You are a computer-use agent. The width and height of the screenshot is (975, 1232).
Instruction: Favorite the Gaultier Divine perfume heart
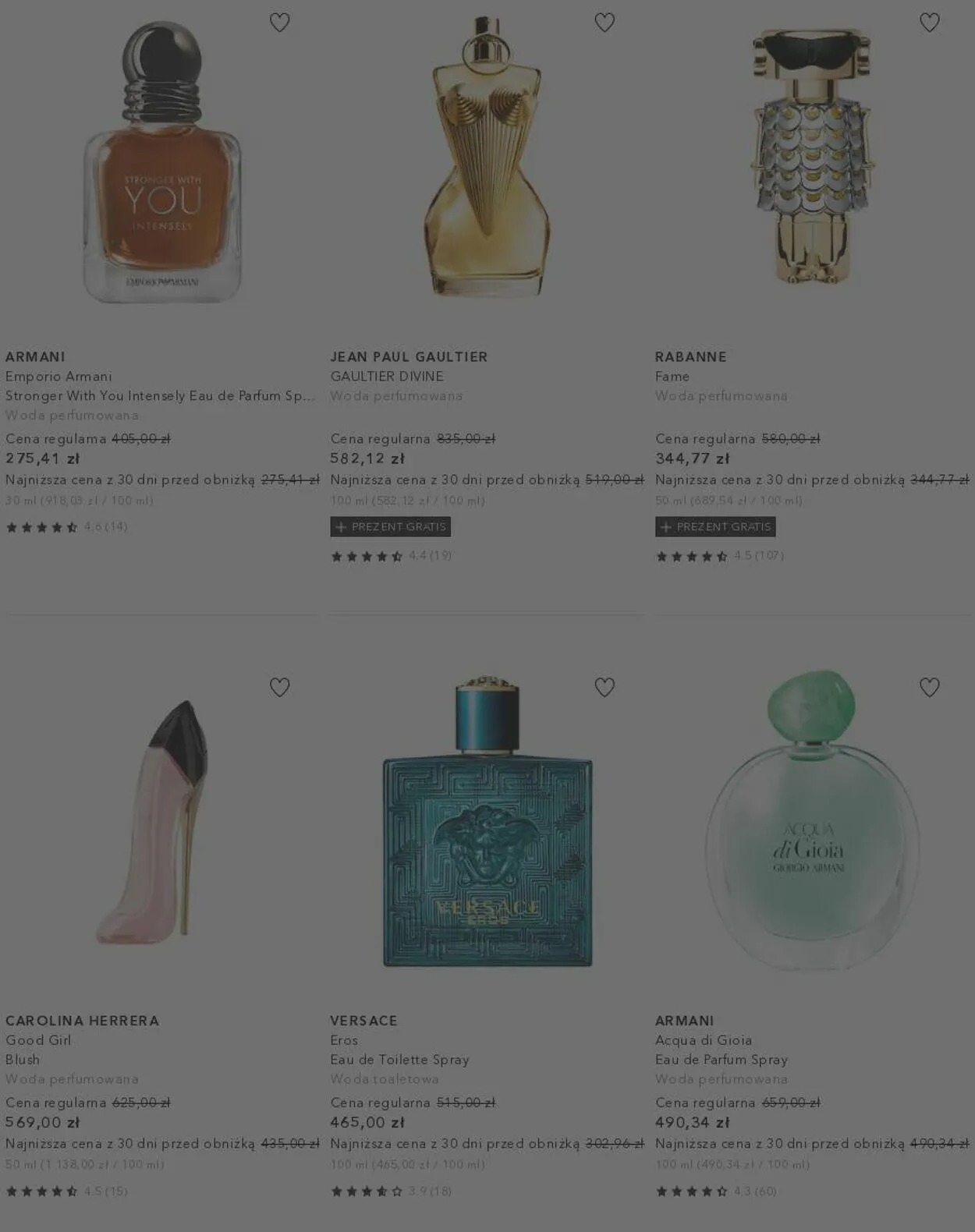[x=604, y=23]
